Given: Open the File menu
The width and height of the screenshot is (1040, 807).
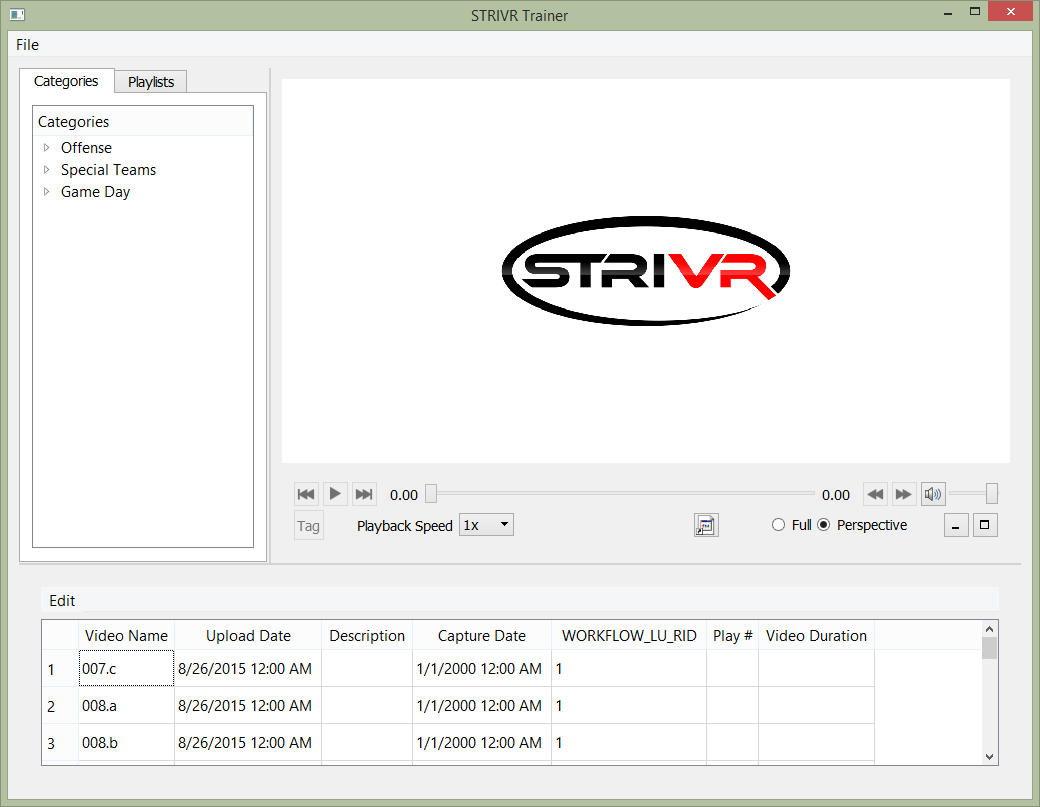Looking at the screenshot, I should [x=27, y=44].
